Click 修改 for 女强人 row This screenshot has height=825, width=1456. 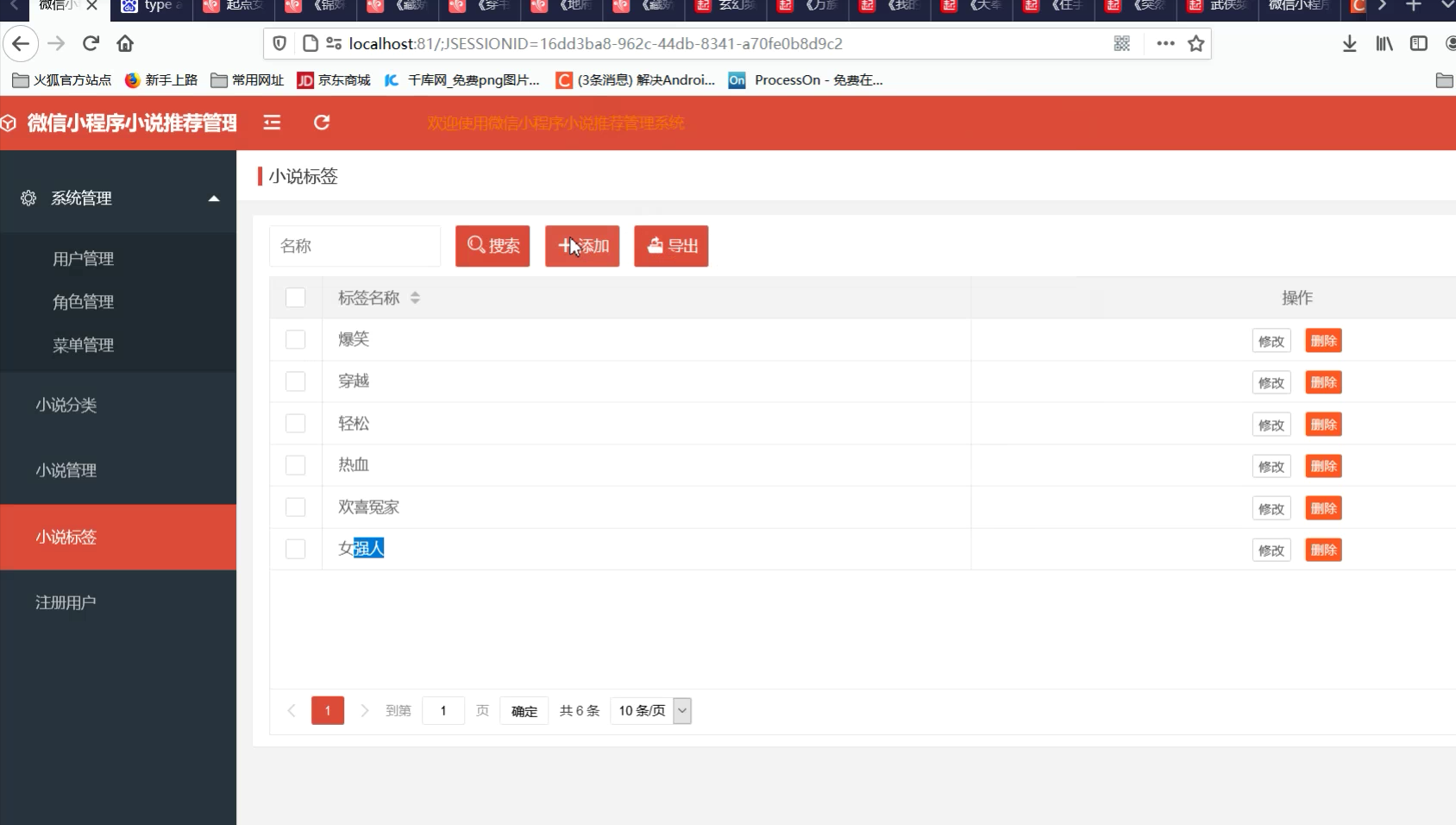click(1271, 550)
